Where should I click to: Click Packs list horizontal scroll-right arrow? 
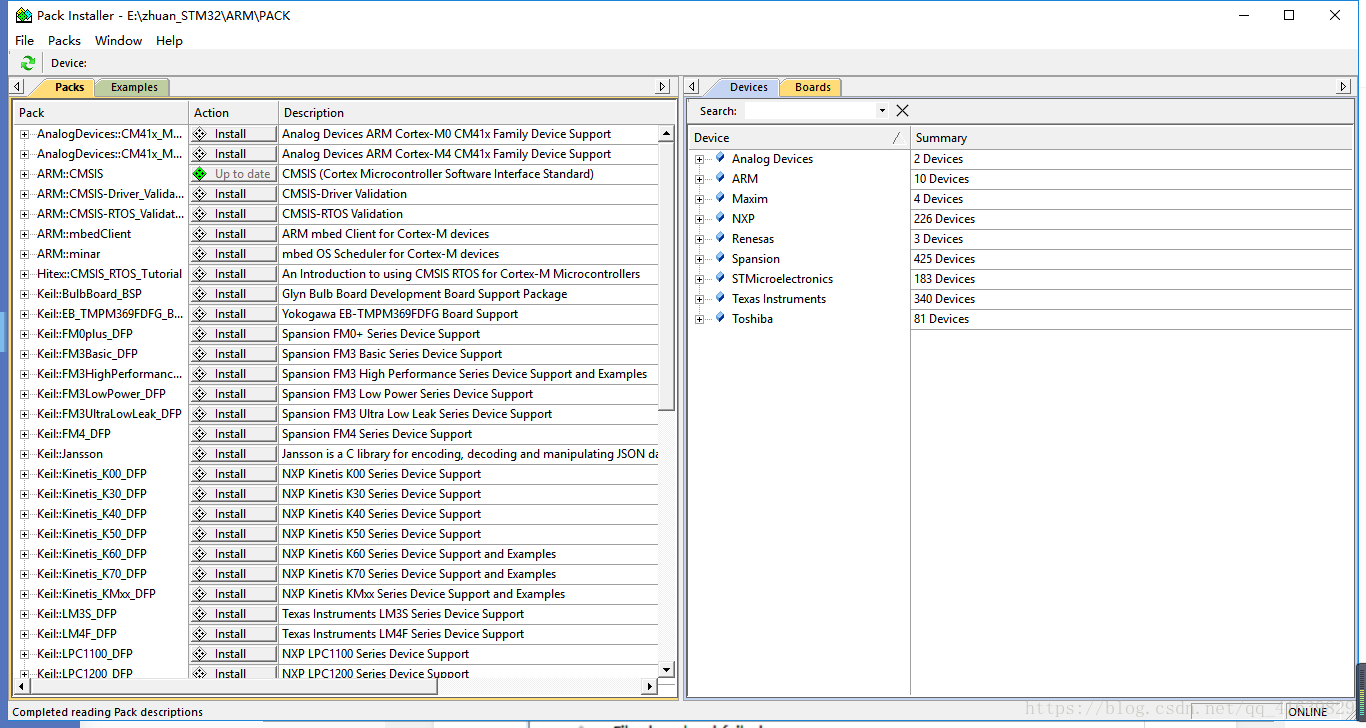[650, 686]
